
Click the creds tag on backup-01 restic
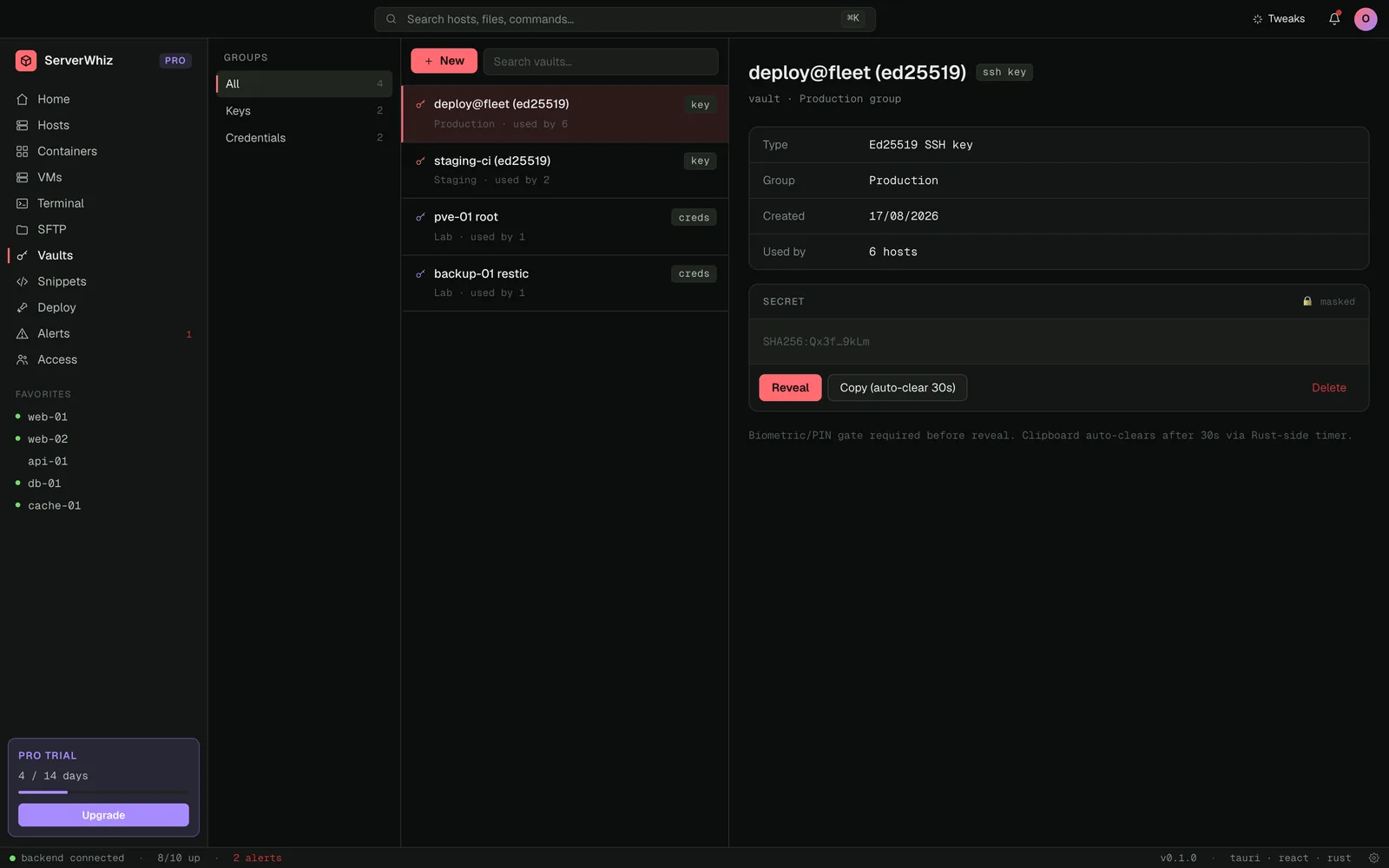(694, 273)
